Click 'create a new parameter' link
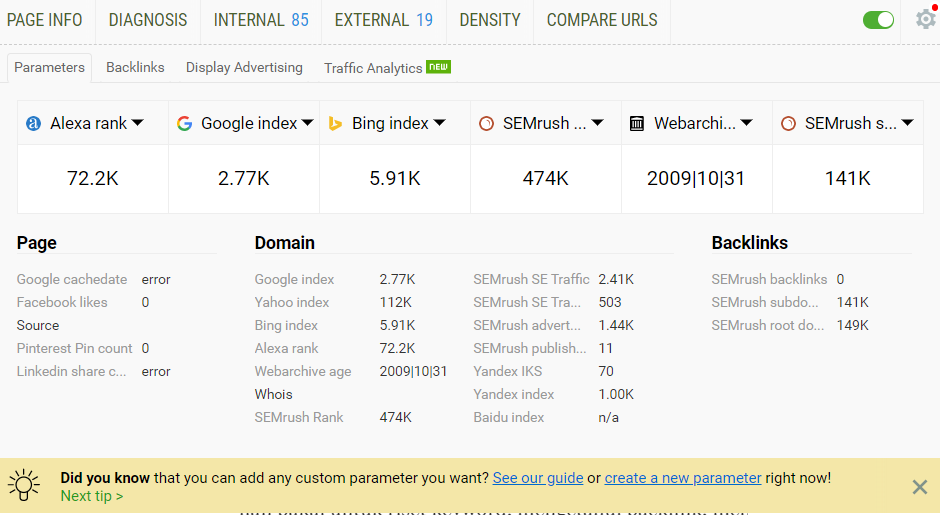 click(683, 478)
